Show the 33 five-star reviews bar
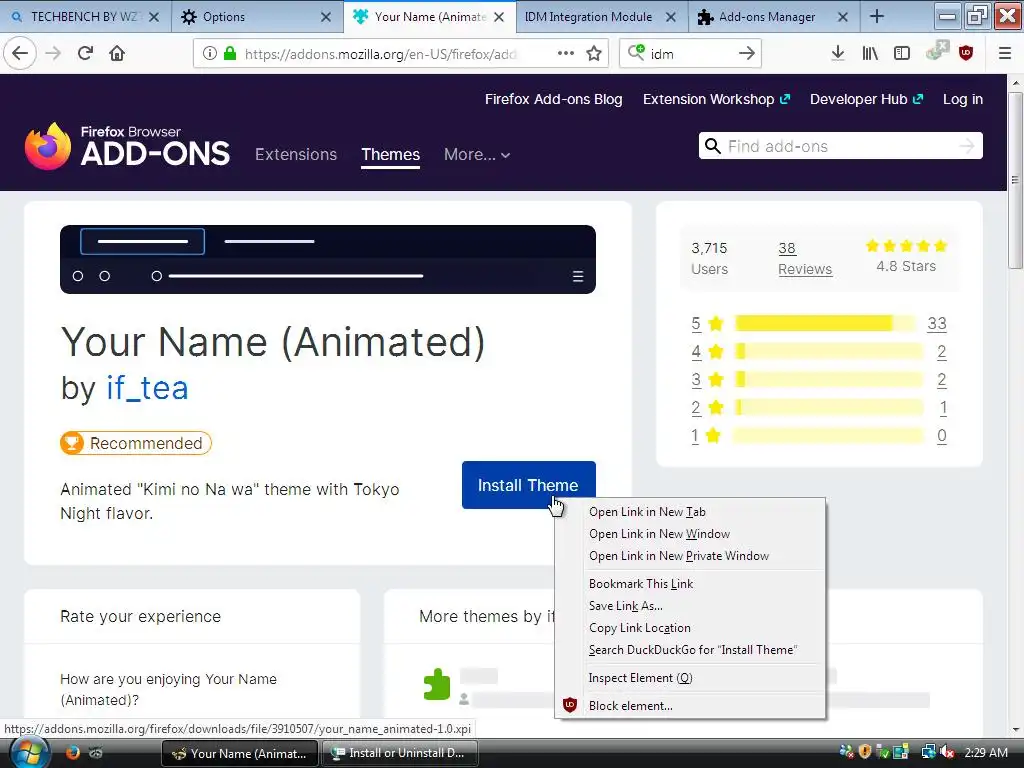 click(x=825, y=323)
